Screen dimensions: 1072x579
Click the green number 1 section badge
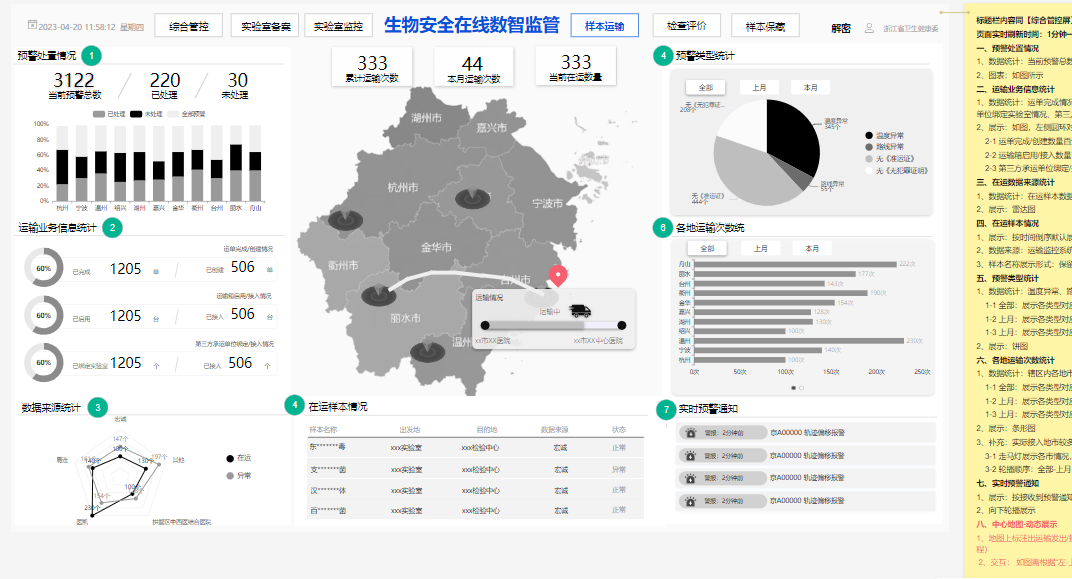point(92,56)
